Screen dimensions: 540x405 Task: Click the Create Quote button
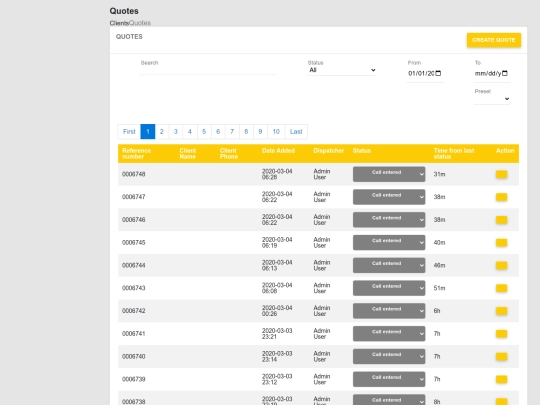tap(494, 40)
